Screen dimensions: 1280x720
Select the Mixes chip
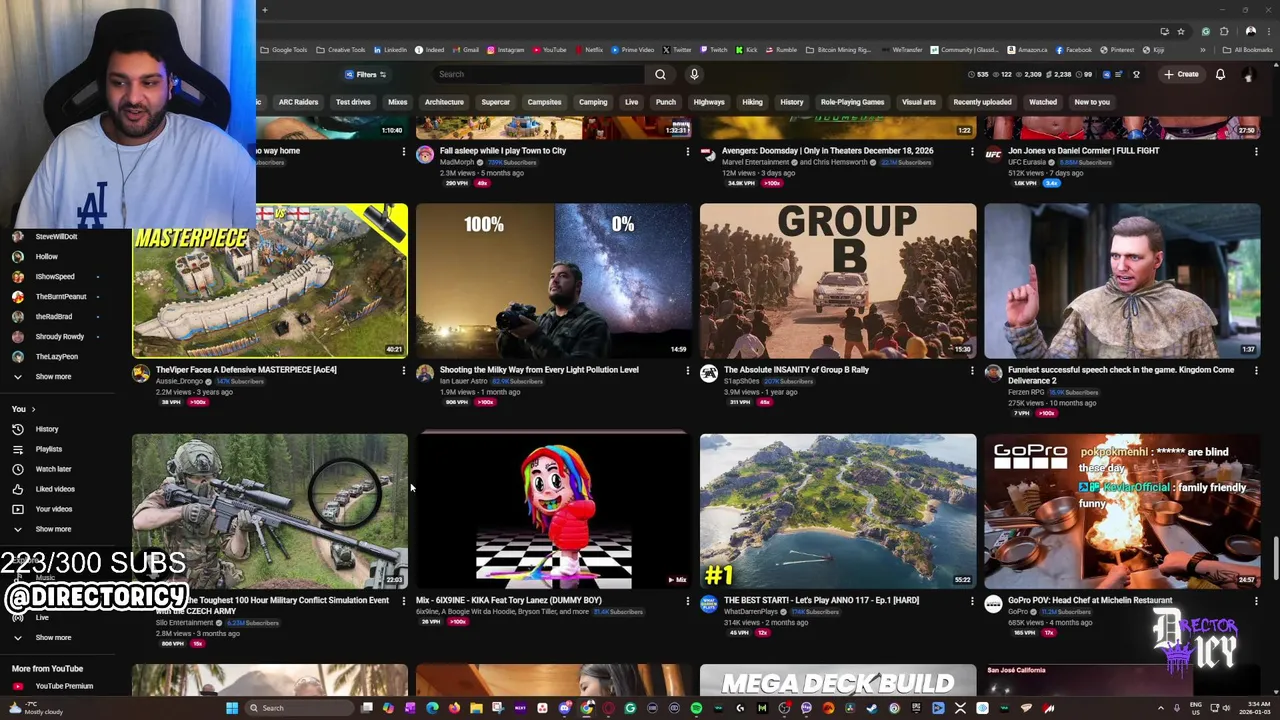[397, 102]
